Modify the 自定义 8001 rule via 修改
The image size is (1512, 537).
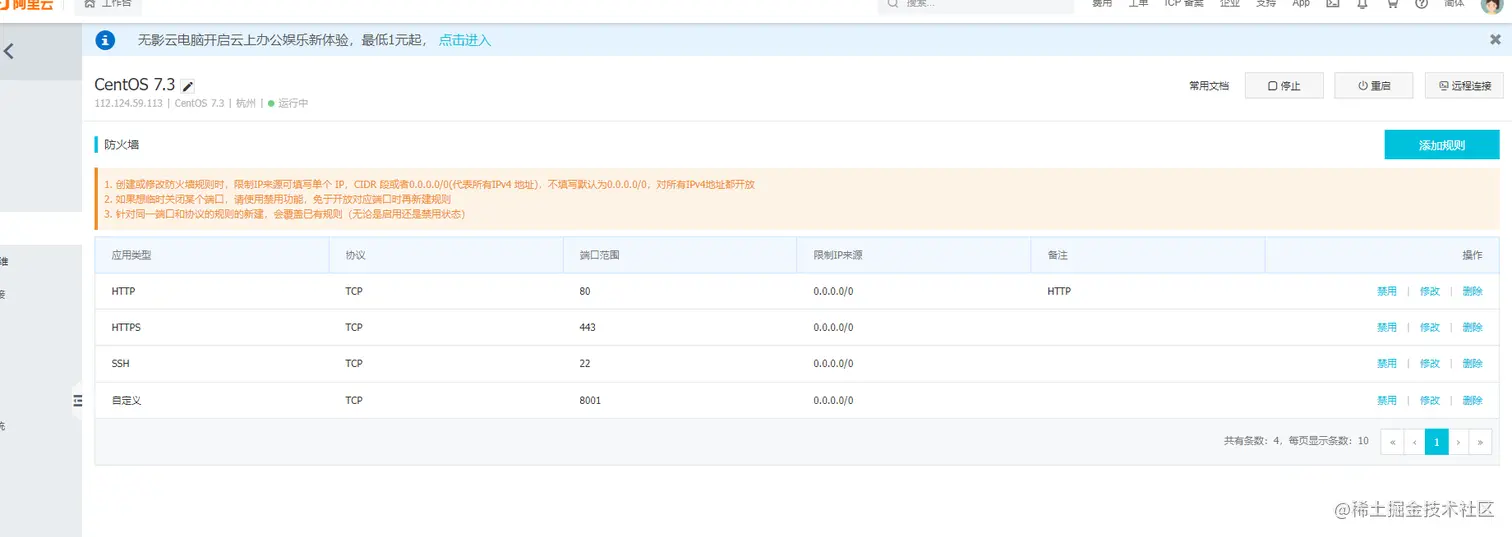tap(1430, 400)
